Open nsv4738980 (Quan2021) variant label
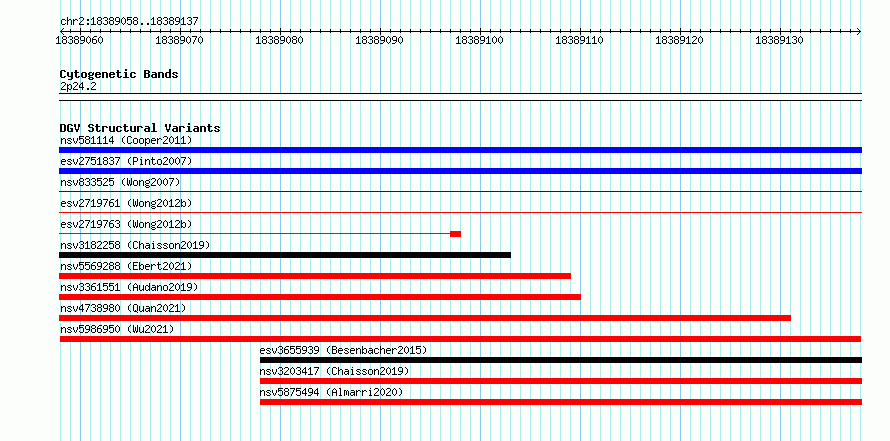The width and height of the screenshot is (890, 441). pos(123,308)
